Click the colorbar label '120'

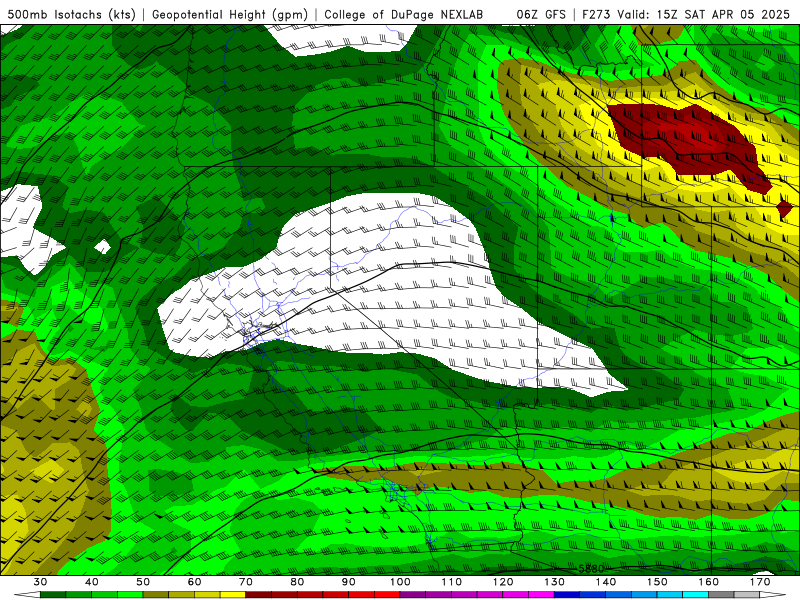503,582
